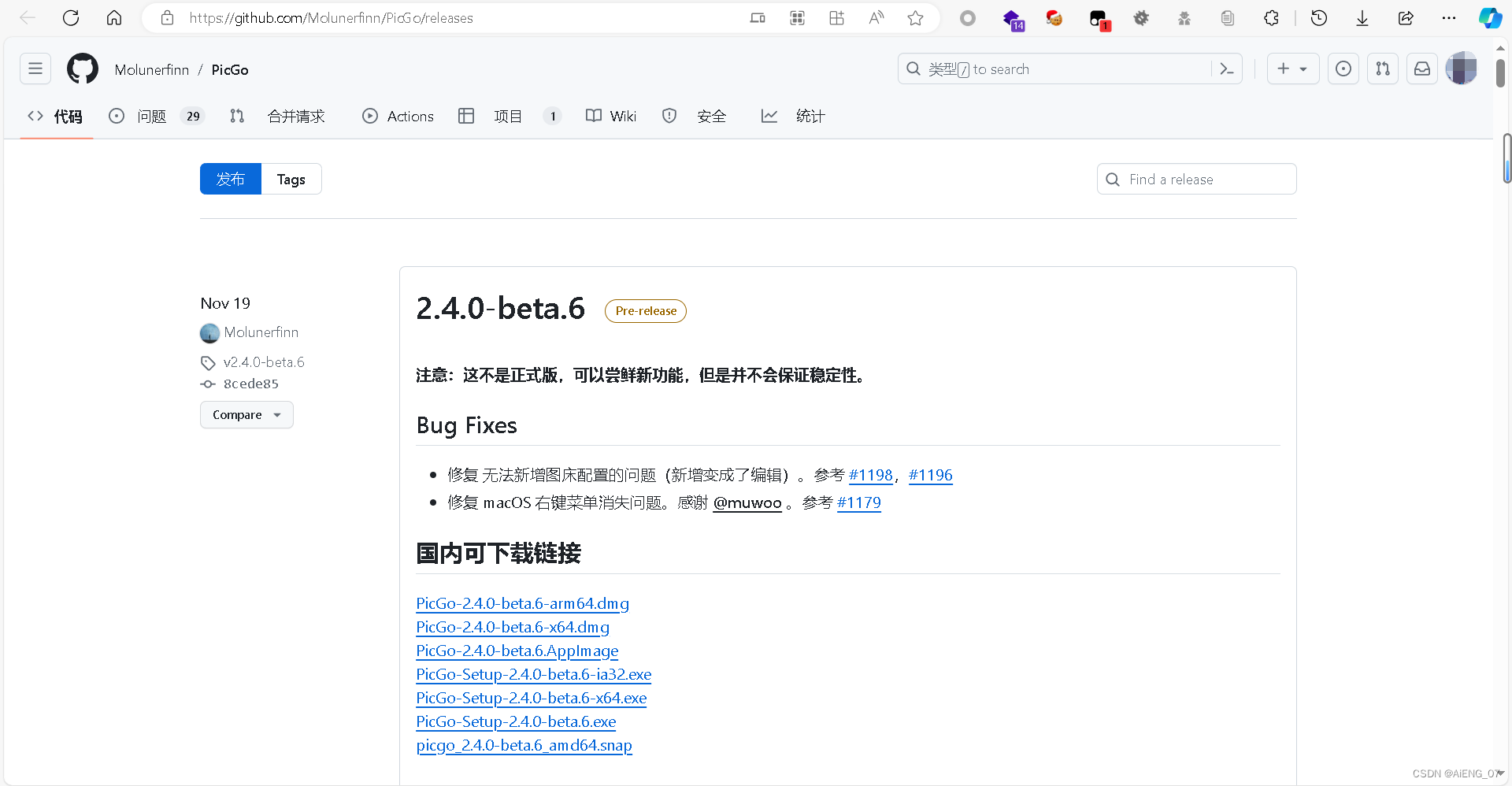Open issue #1196 link
Viewport: 1512px width, 786px height.
click(930, 475)
